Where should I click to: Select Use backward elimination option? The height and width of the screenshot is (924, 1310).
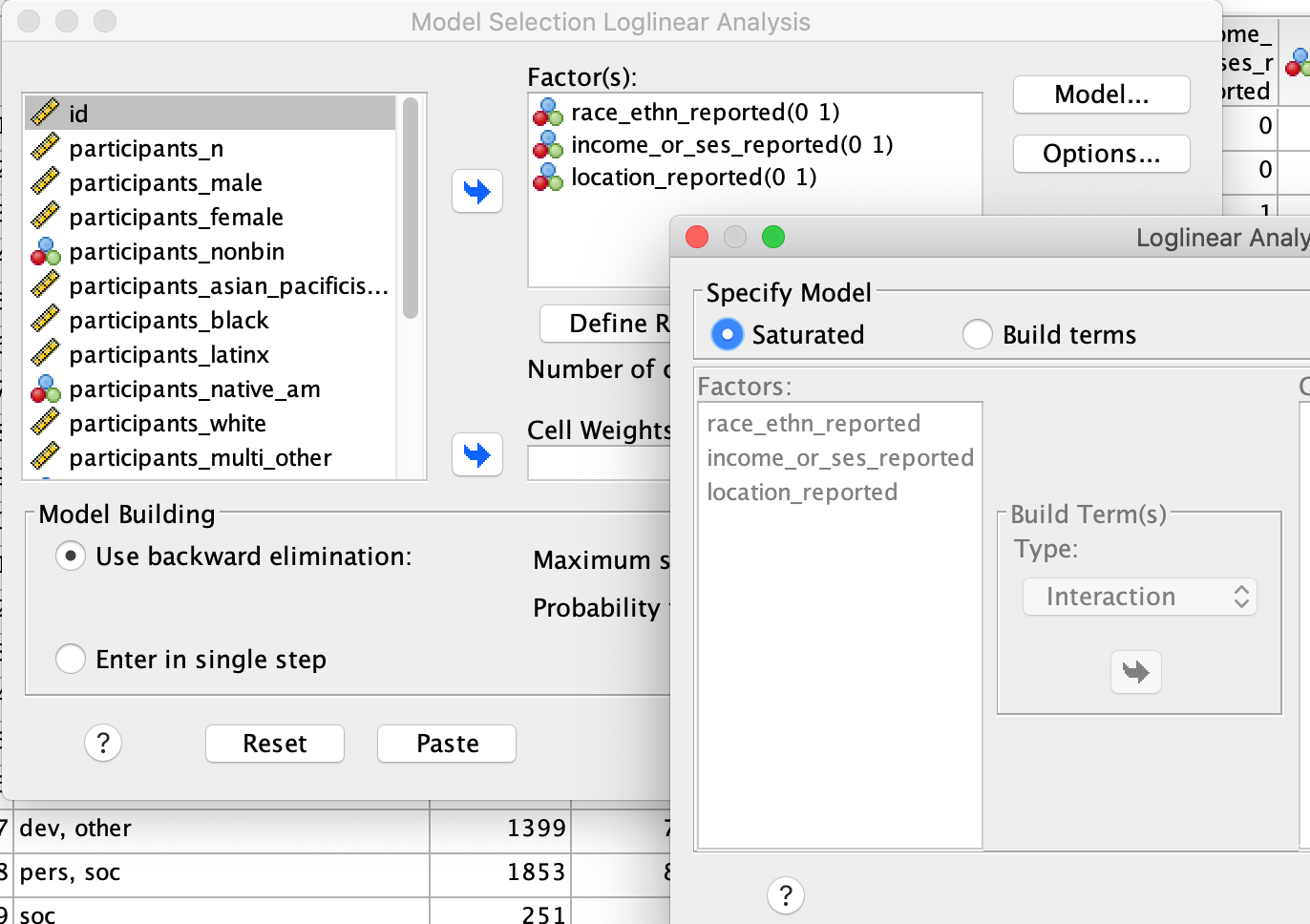(71, 556)
